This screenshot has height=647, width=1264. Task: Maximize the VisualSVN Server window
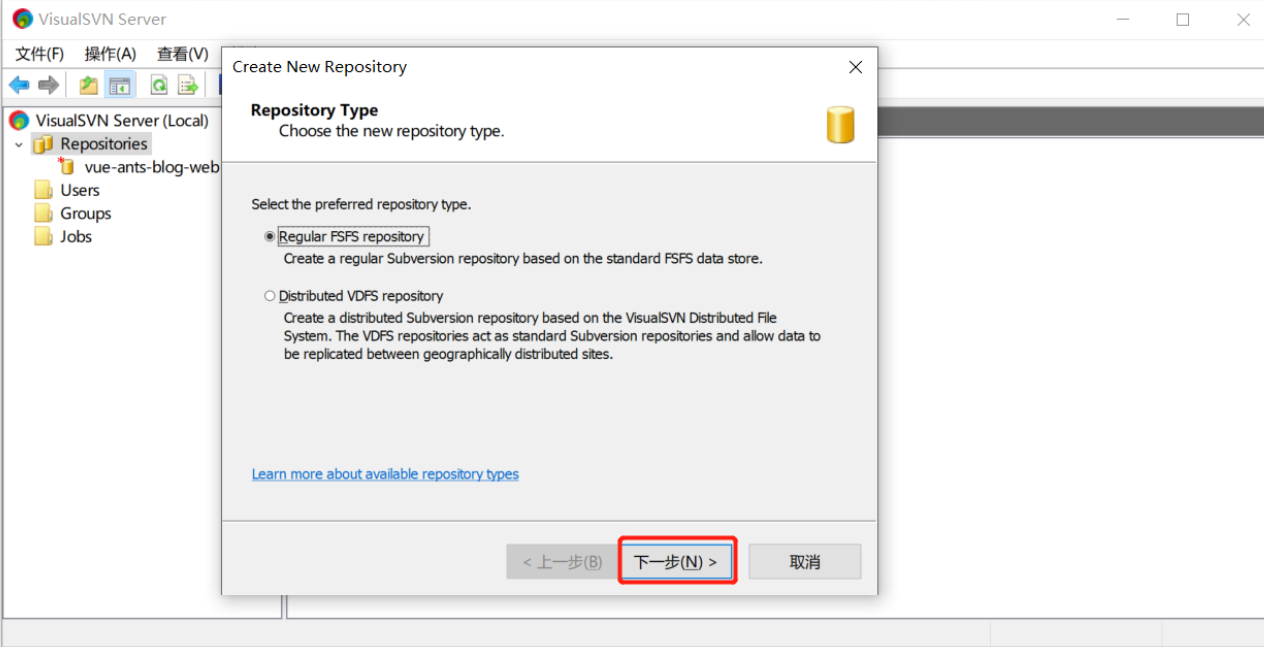tap(1183, 19)
